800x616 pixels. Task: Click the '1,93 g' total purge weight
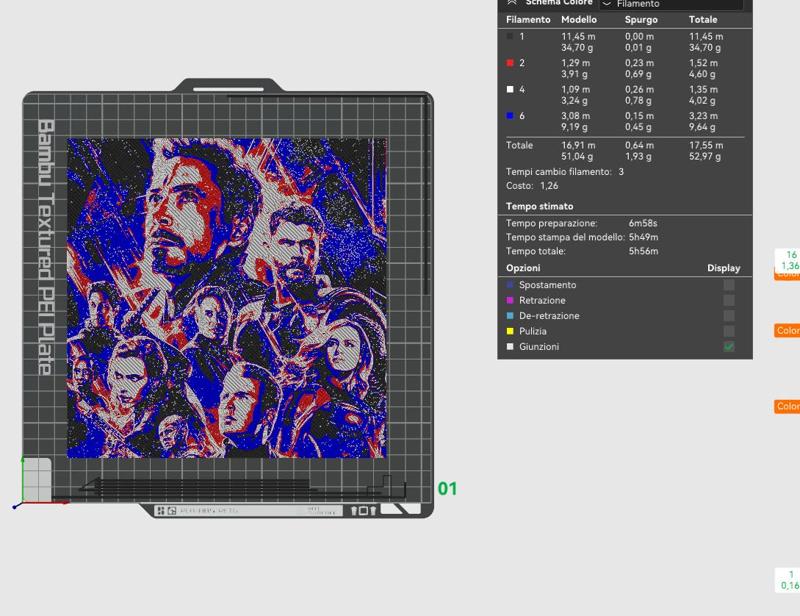click(638, 156)
